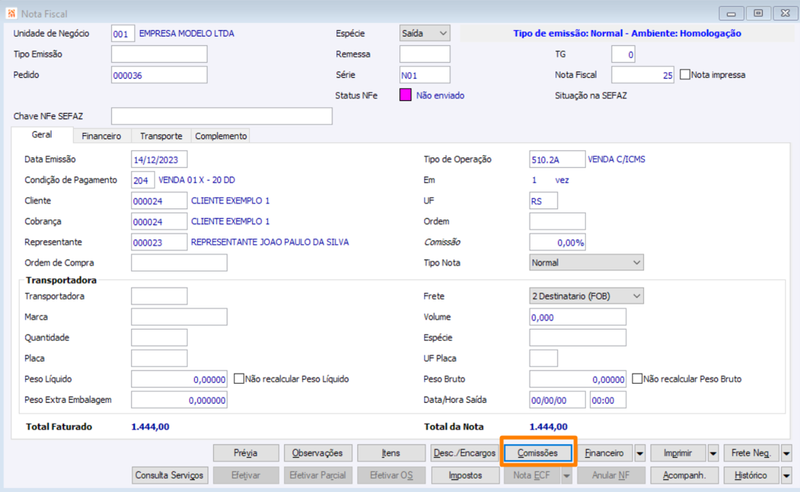Click the TG input field

point(623,54)
